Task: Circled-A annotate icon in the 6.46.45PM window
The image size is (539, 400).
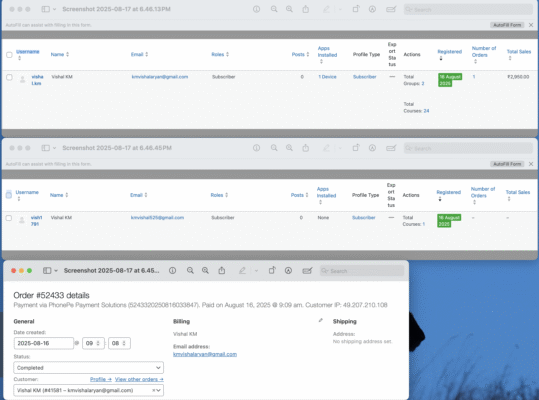Action: [x=372, y=148]
